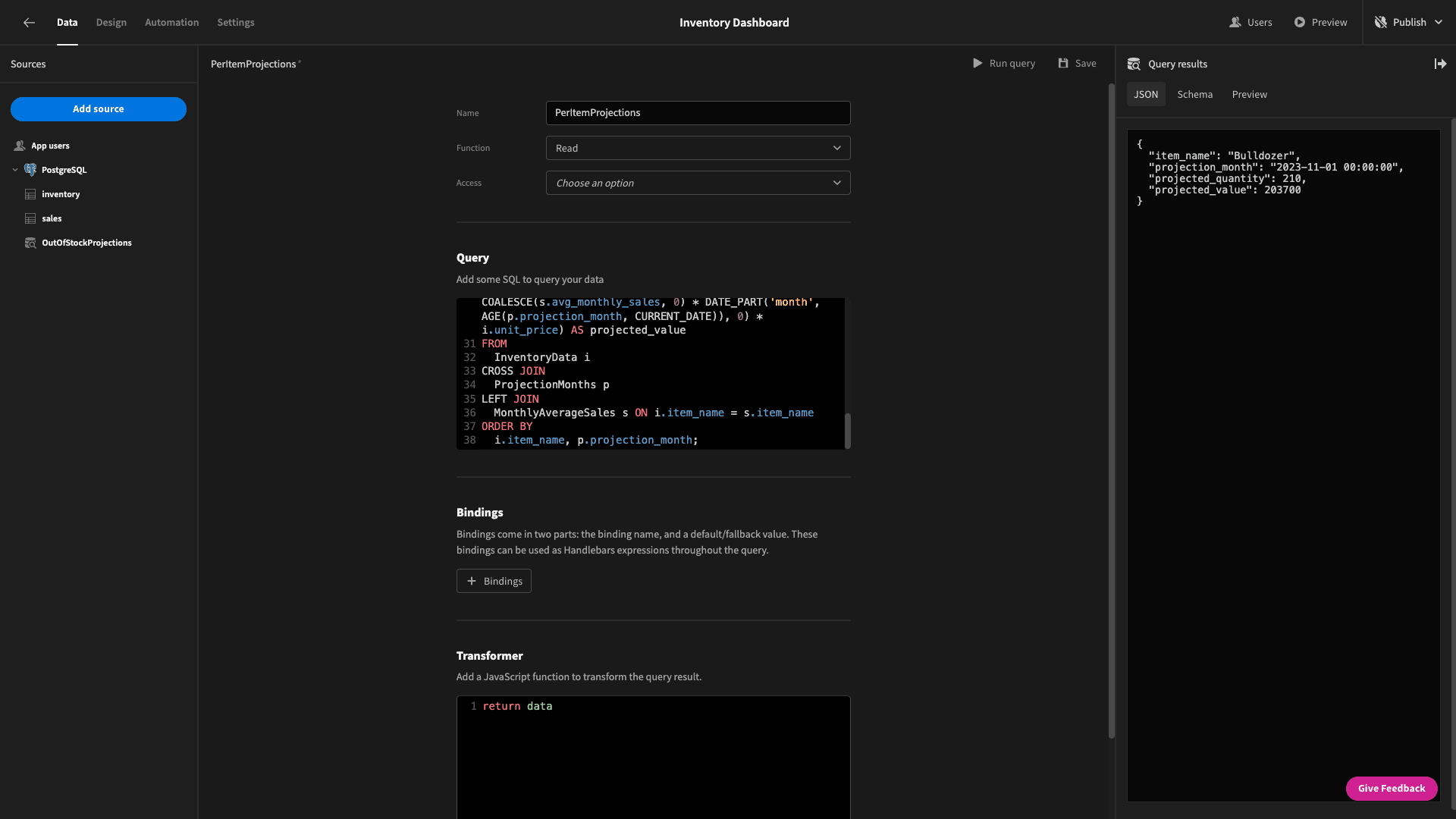Select the inventory table row
Image resolution: width=1456 pixels, height=819 pixels.
99,194
